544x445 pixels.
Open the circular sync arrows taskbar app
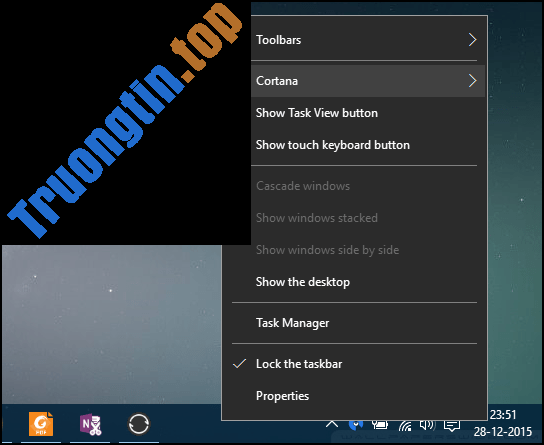click(139, 423)
